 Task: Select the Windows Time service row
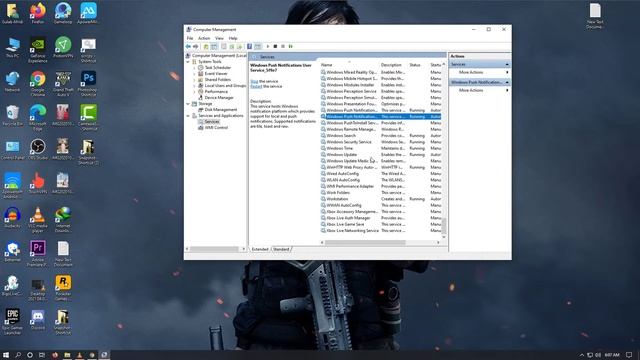[x=380, y=148]
